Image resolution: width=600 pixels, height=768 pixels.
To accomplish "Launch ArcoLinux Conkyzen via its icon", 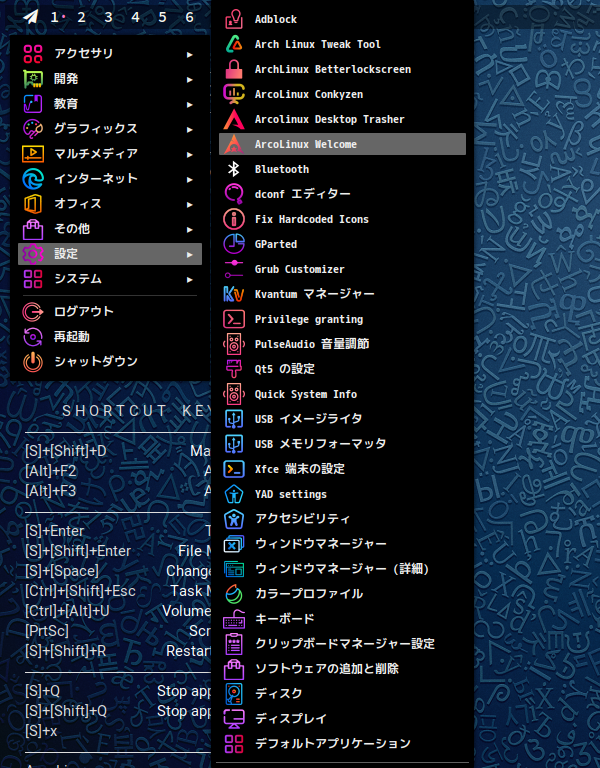I will tap(234, 94).
